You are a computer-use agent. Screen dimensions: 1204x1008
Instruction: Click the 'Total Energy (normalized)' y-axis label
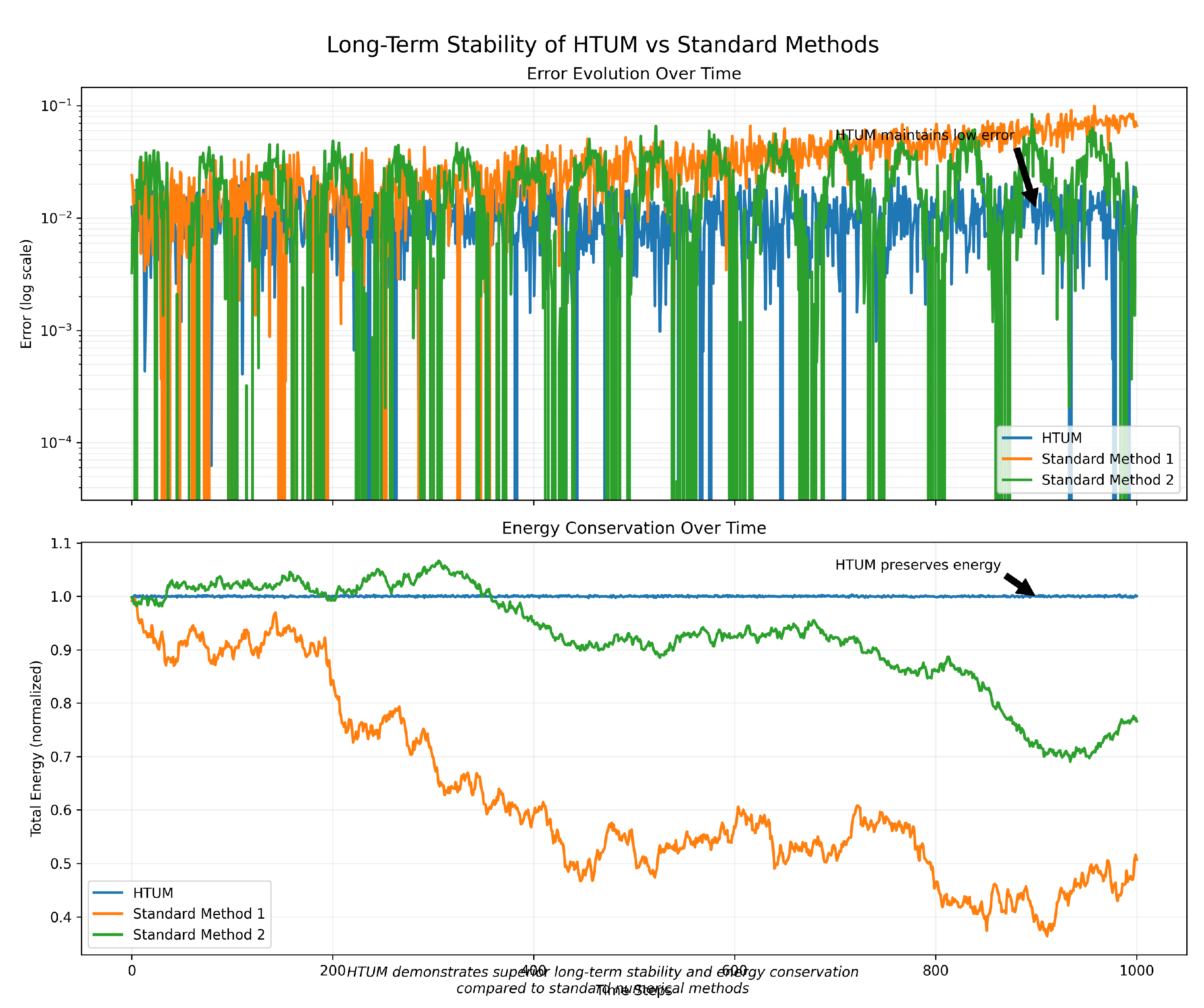pyautogui.click(x=36, y=749)
